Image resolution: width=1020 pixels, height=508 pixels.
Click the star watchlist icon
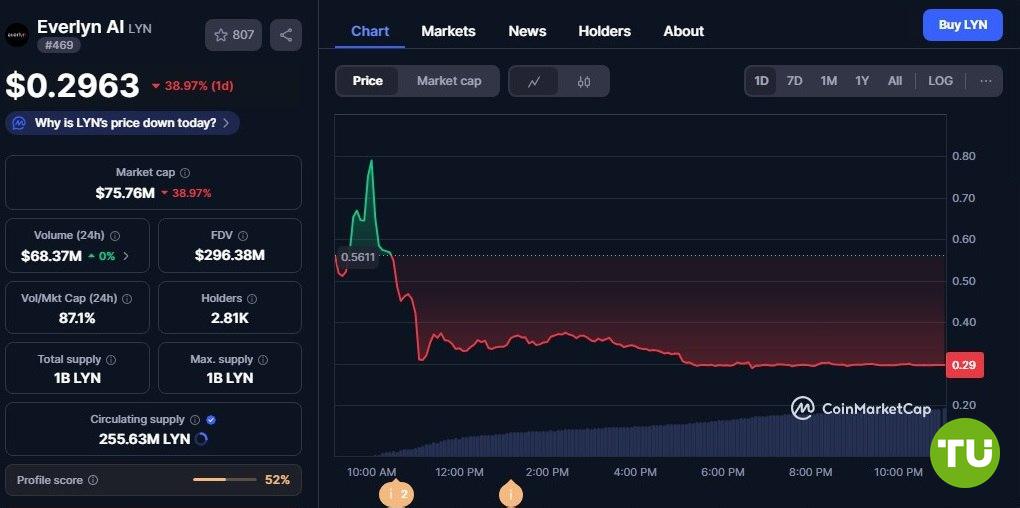tap(221, 35)
